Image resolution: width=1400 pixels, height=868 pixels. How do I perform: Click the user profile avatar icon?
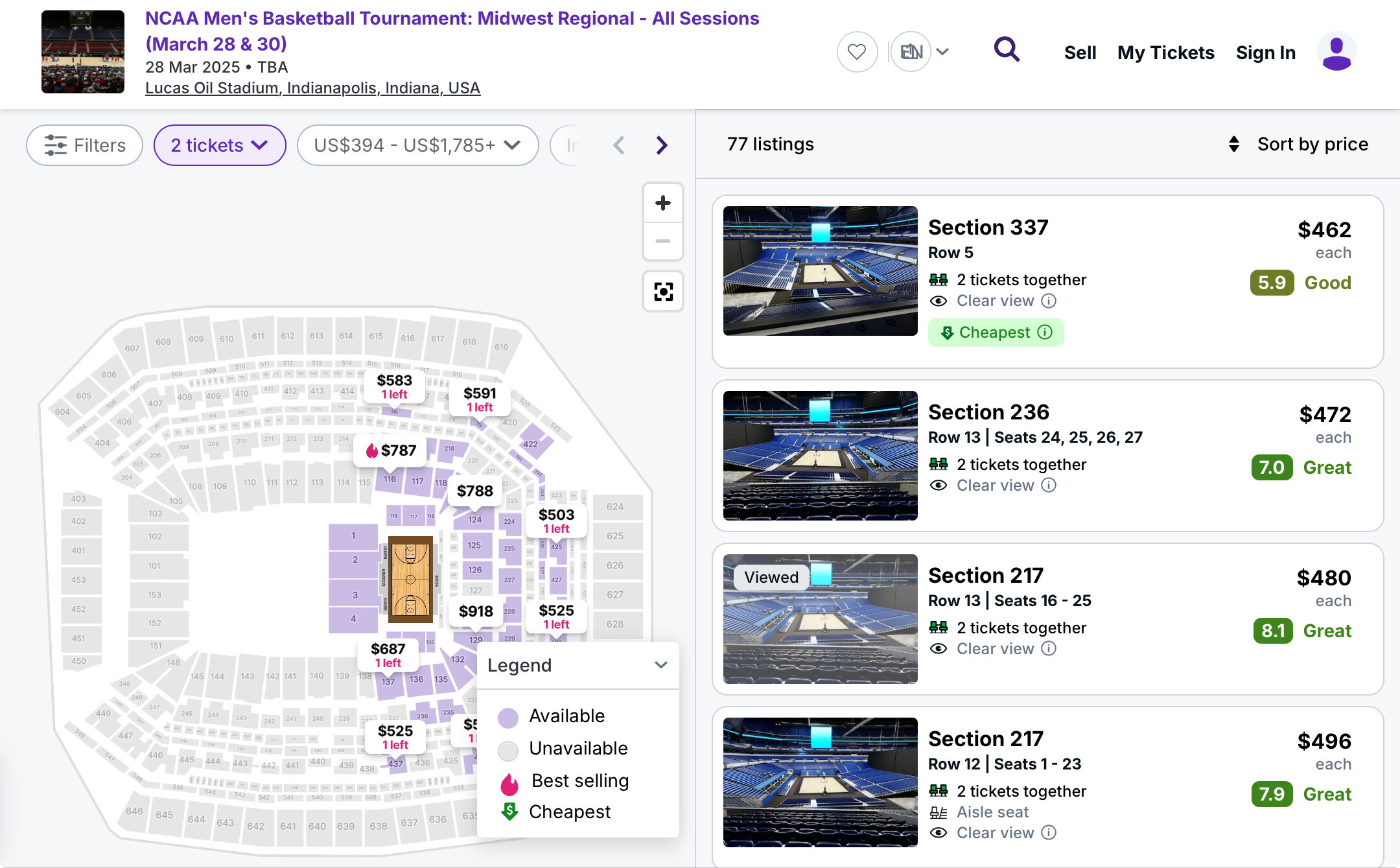pos(1336,52)
